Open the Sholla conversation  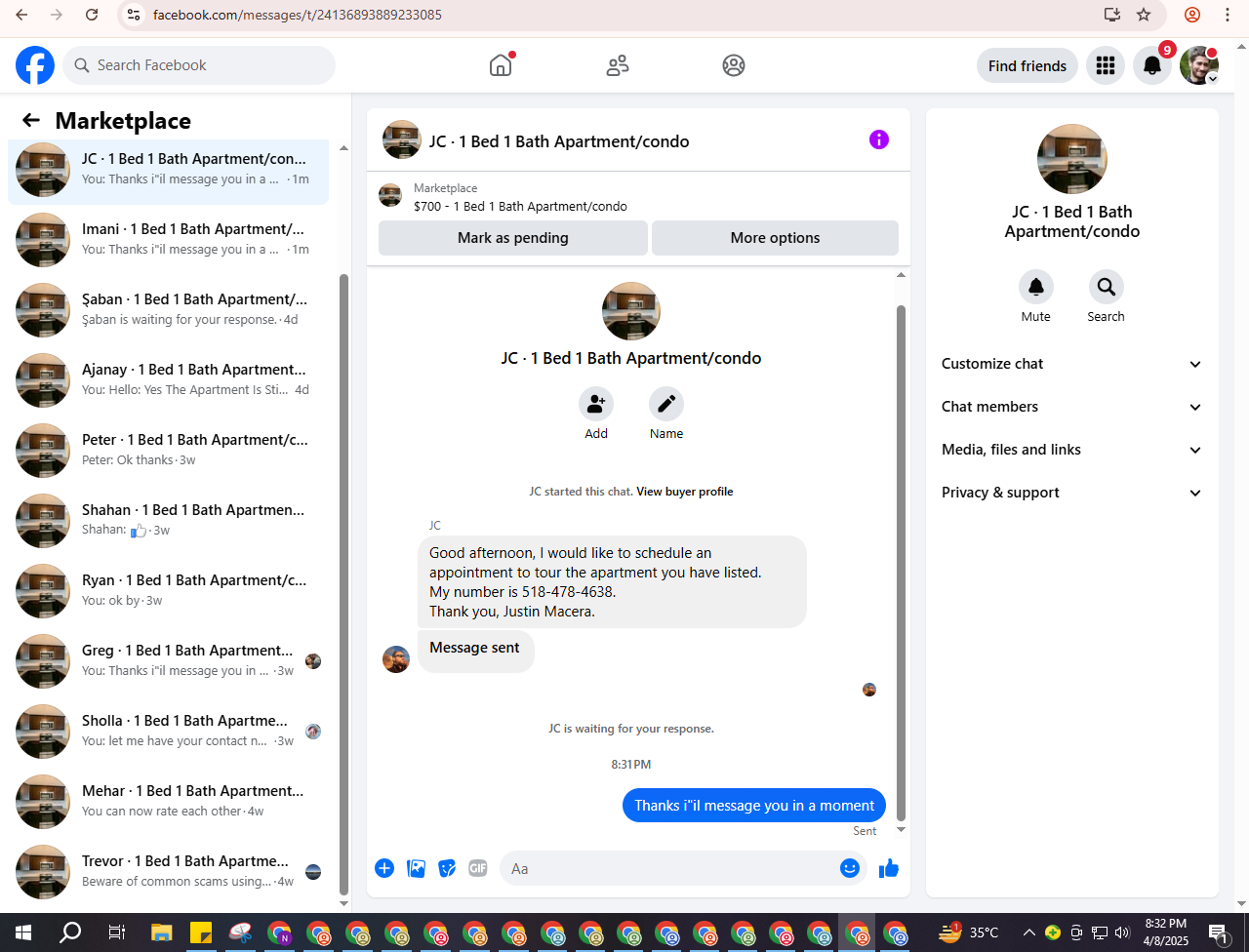(169, 732)
